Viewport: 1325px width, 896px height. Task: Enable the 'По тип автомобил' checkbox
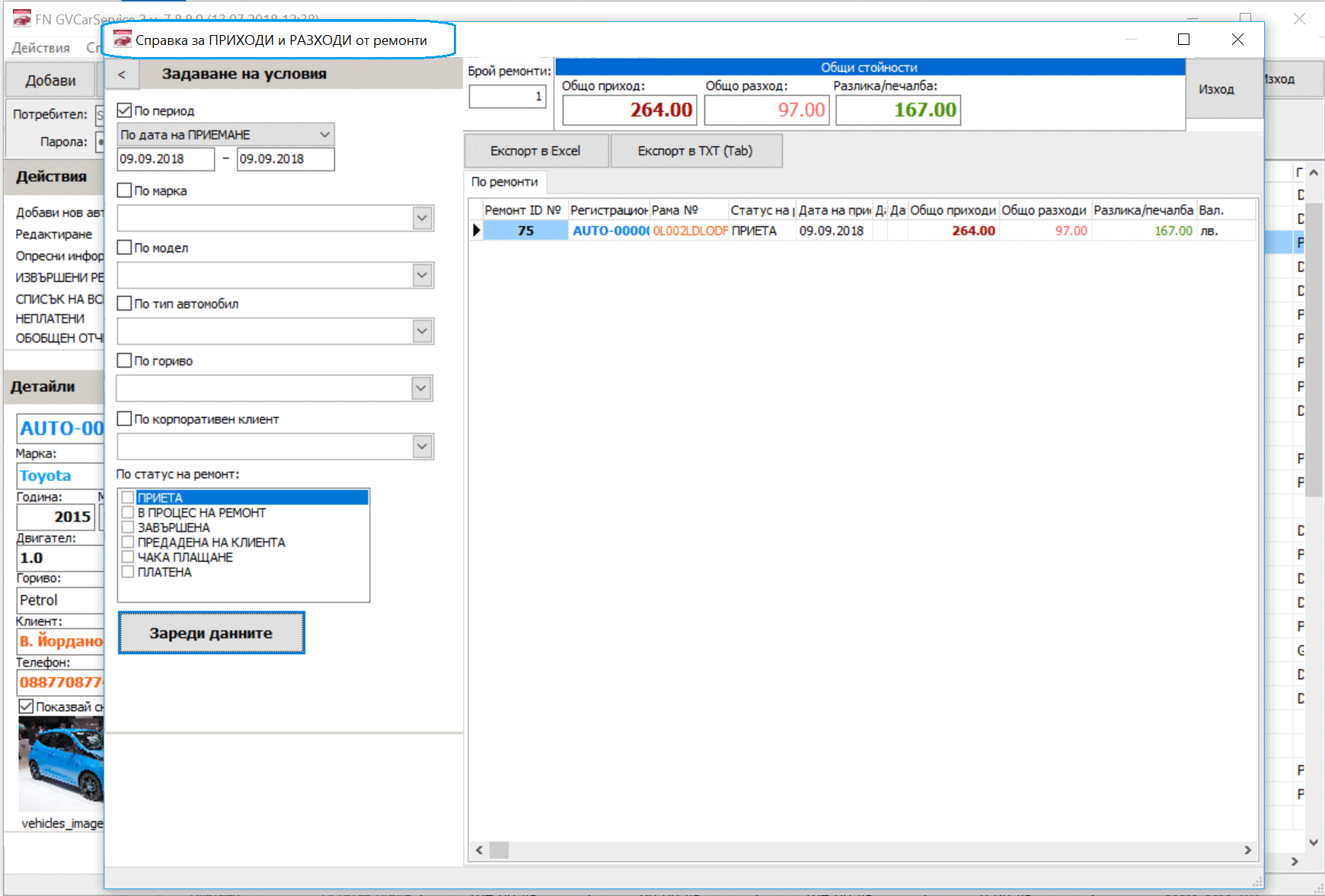[x=125, y=303]
